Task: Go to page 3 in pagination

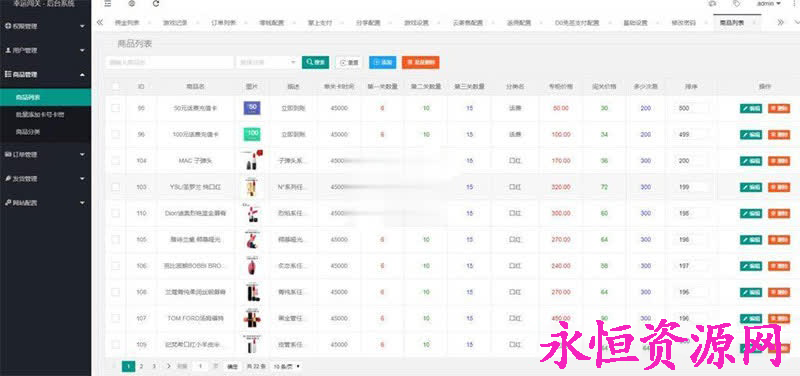Action: pyautogui.click(x=154, y=366)
